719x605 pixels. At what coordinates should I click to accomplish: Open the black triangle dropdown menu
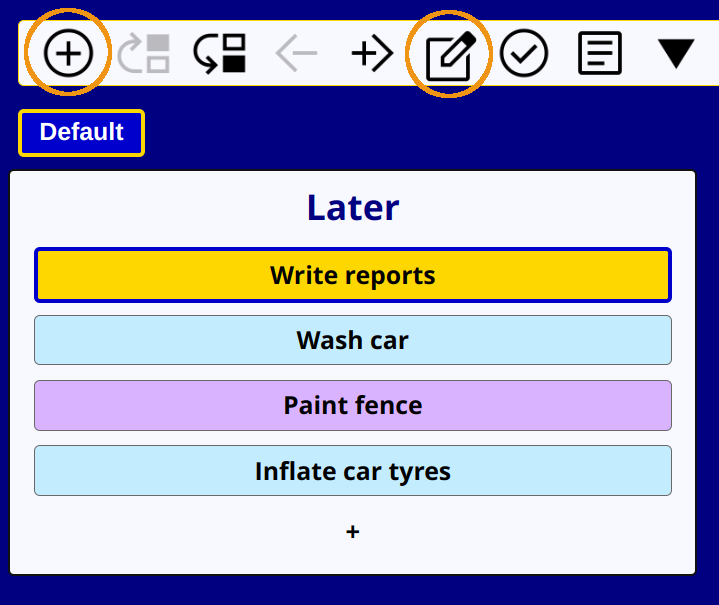(x=676, y=54)
